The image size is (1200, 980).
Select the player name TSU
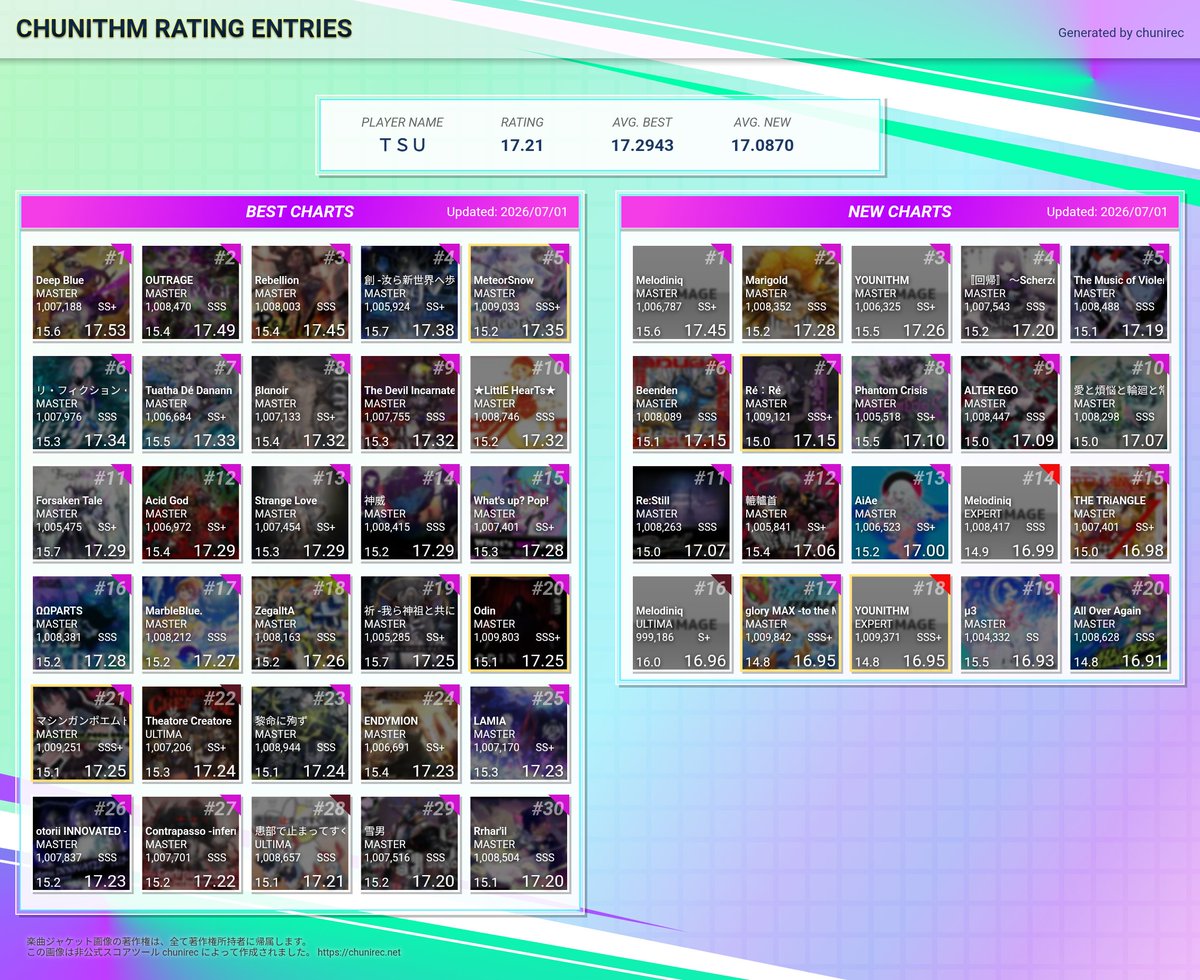click(403, 145)
